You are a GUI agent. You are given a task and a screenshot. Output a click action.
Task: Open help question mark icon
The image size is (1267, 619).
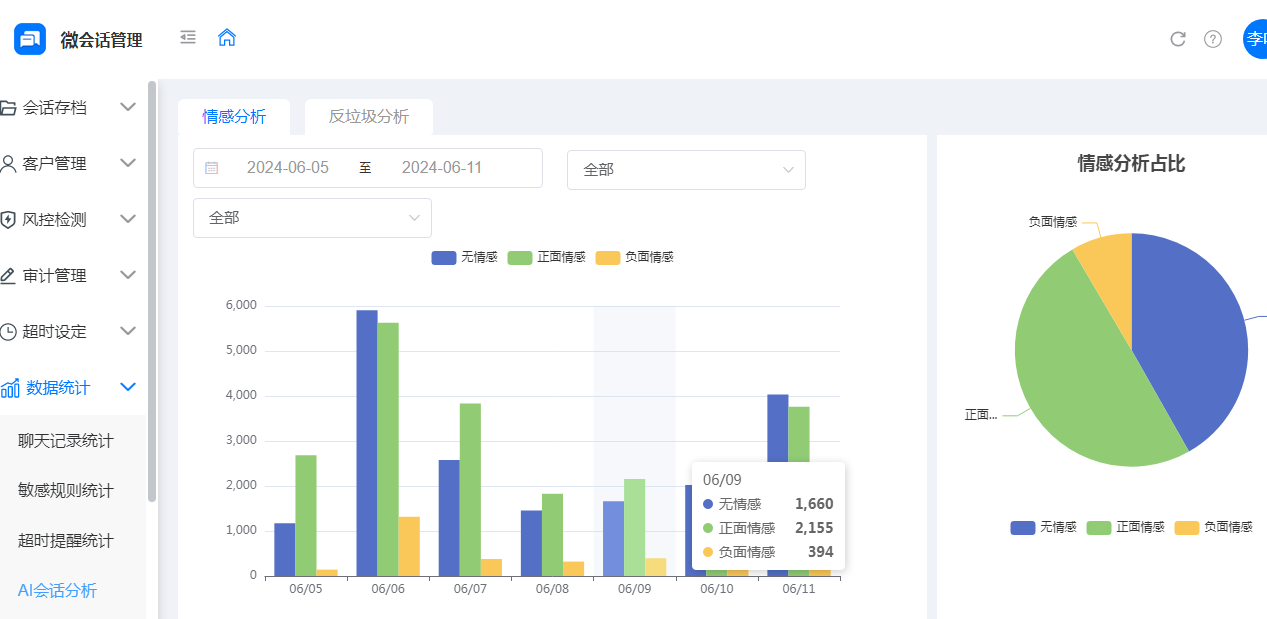tap(1213, 39)
